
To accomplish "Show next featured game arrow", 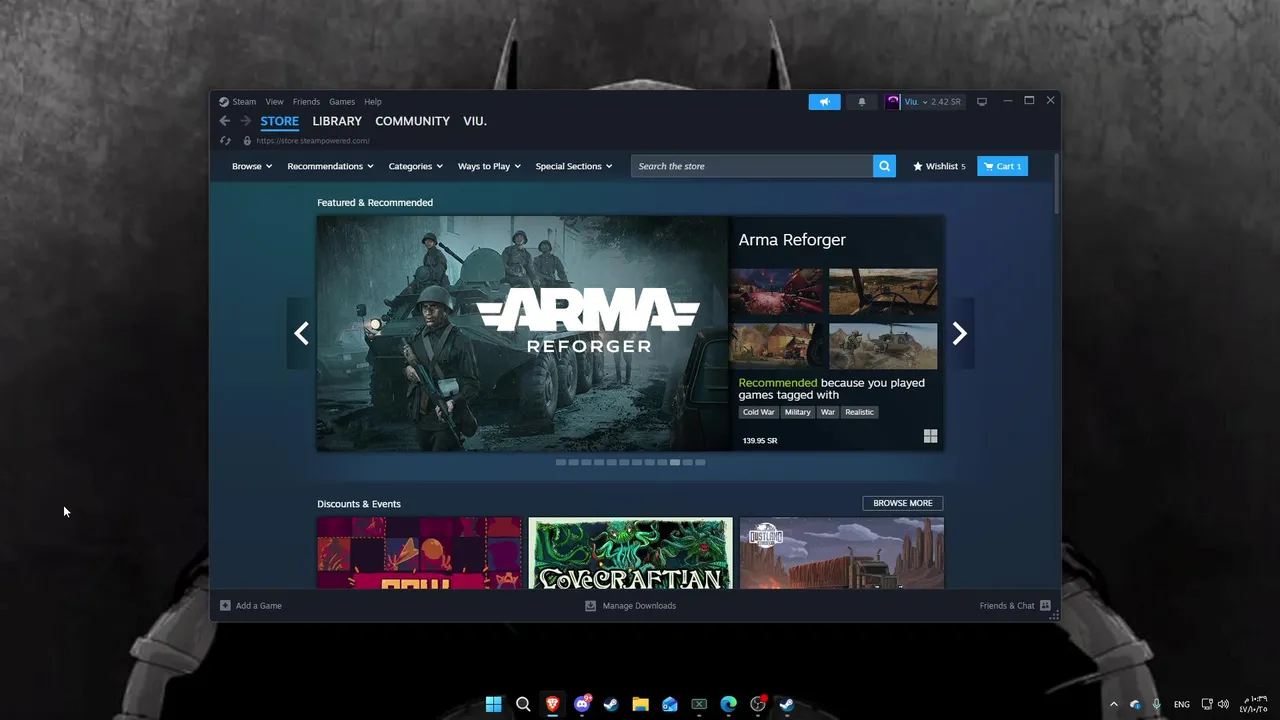I will pos(959,333).
